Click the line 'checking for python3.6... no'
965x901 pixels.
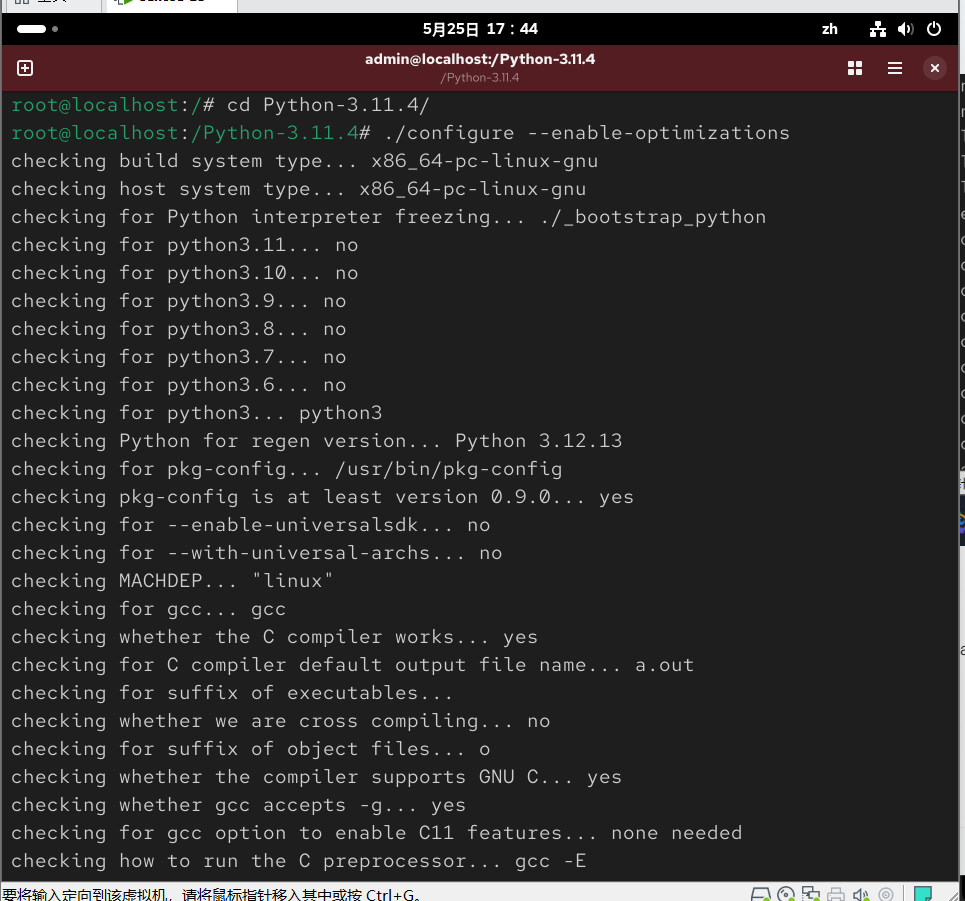[x=178, y=385]
